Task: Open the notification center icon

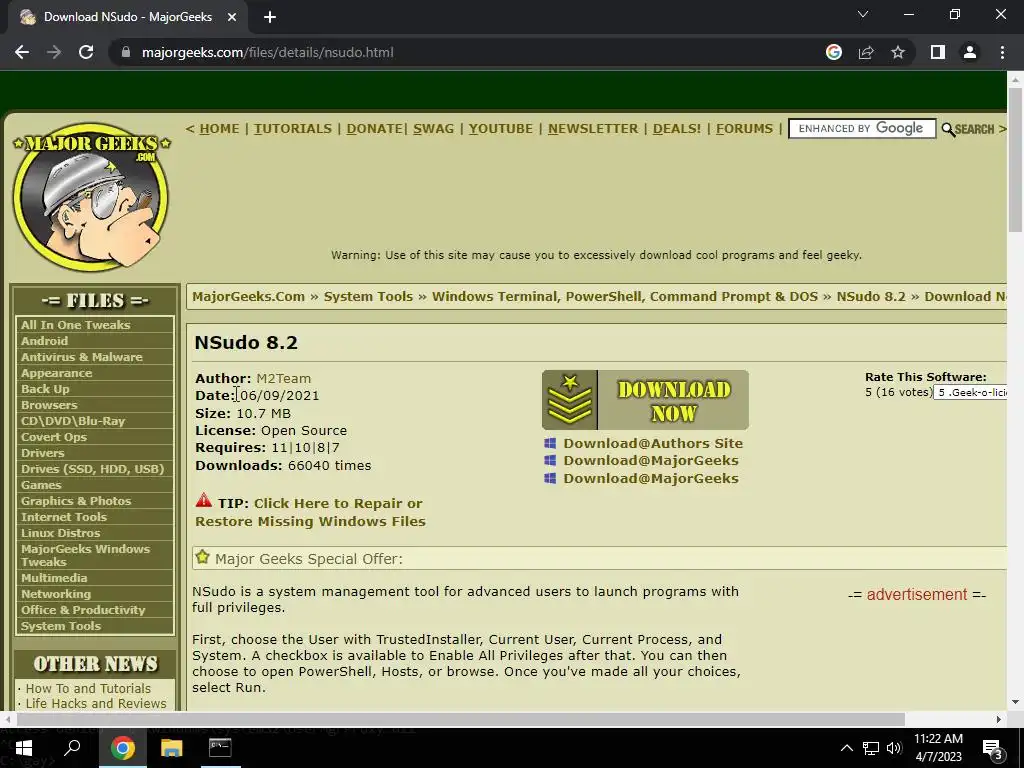Action: [x=993, y=749]
